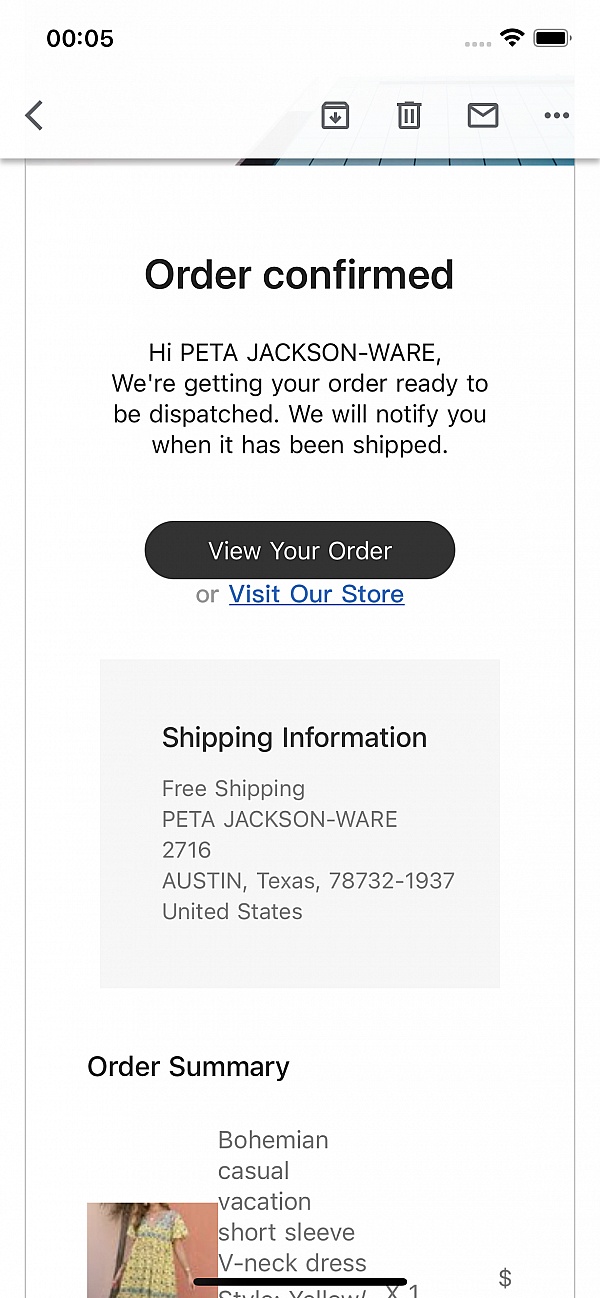
Task: Archive this email
Action: click(335, 116)
